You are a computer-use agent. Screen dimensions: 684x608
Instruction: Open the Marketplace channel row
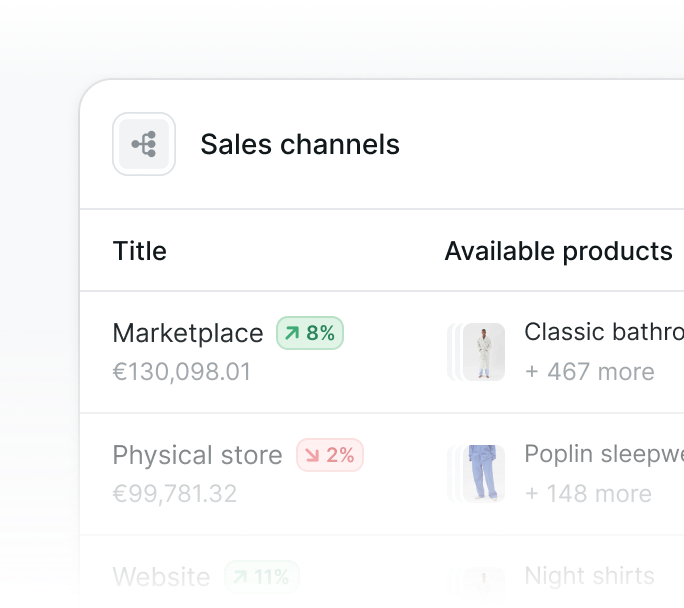point(382,352)
